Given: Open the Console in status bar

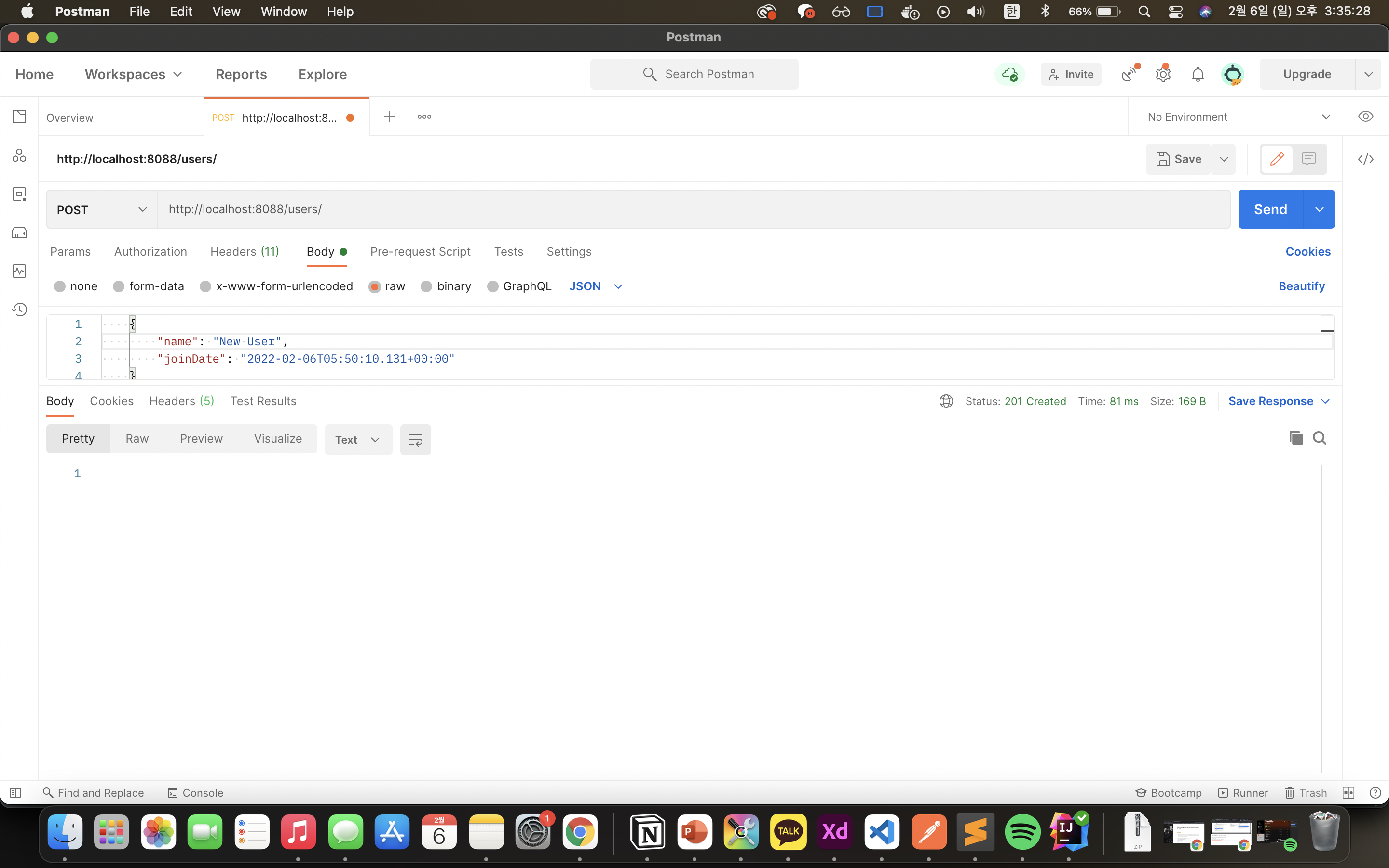Looking at the screenshot, I should [x=195, y=793].
